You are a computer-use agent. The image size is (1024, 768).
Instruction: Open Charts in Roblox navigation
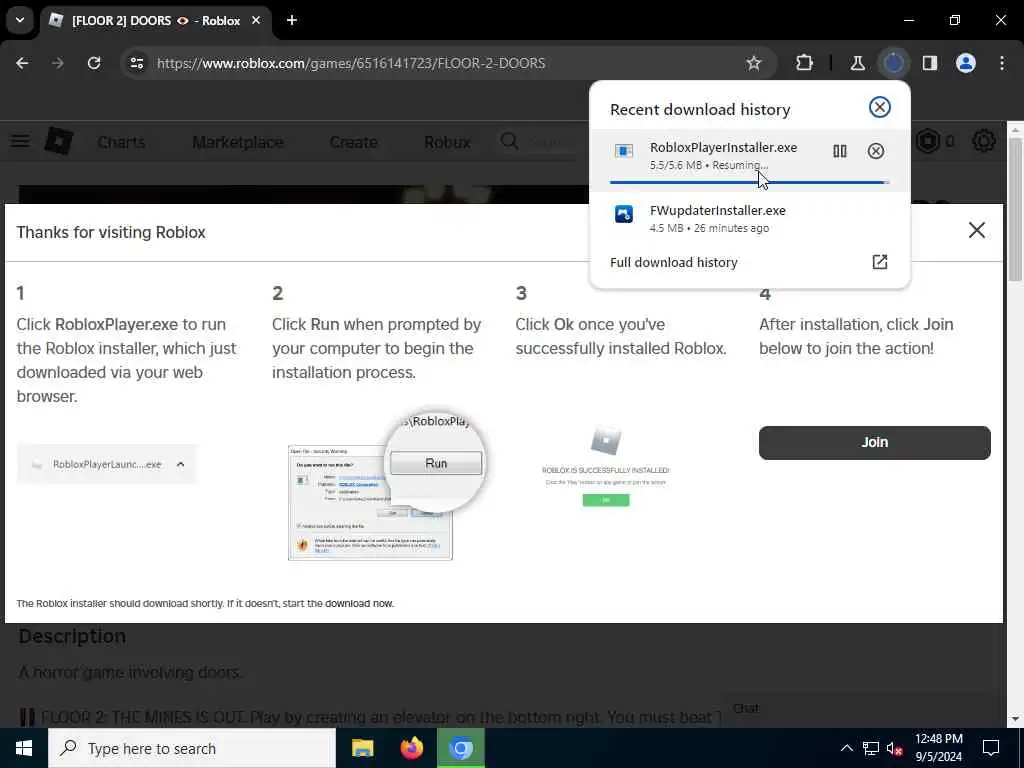[121, 142]
